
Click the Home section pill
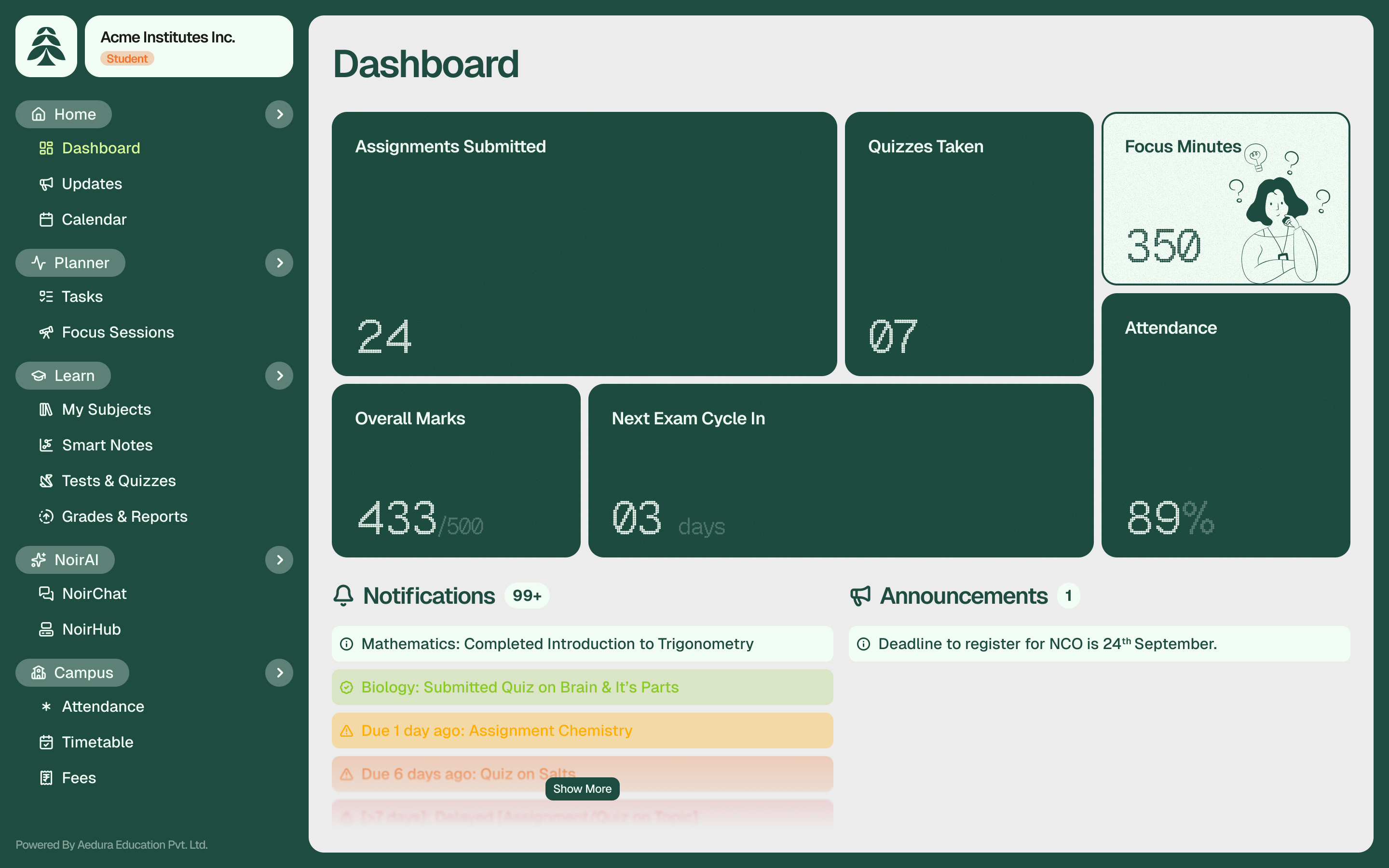[64, 114]
